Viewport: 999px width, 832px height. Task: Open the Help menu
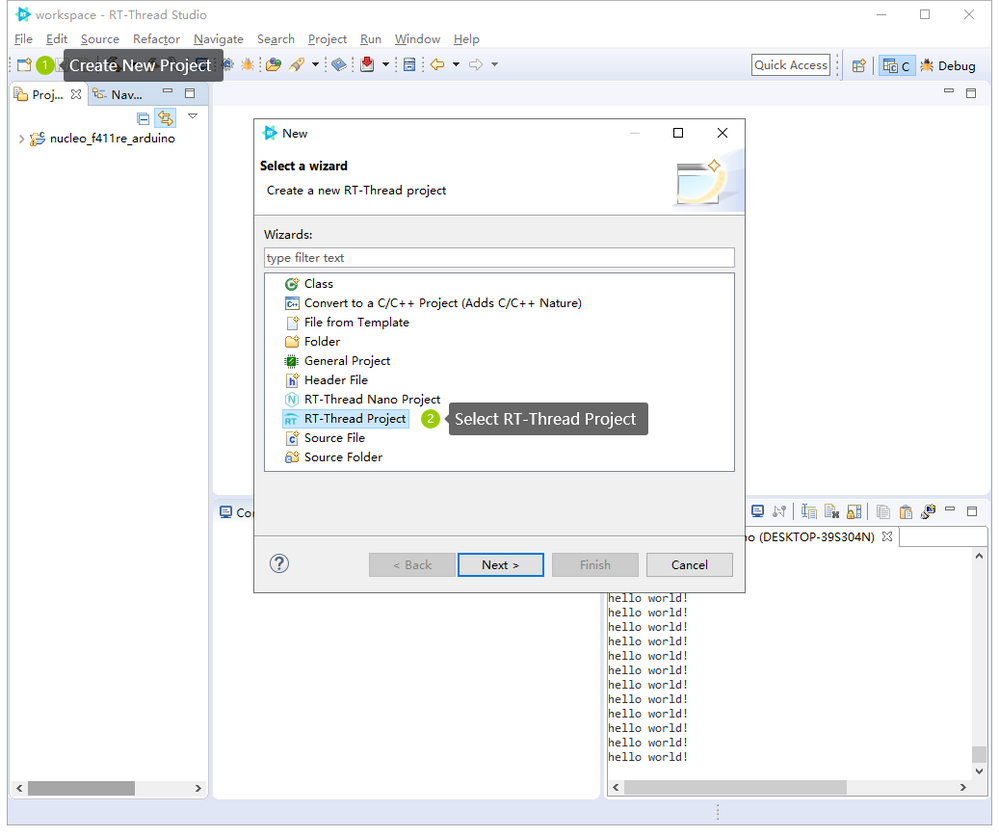click(x=466, y=39)
